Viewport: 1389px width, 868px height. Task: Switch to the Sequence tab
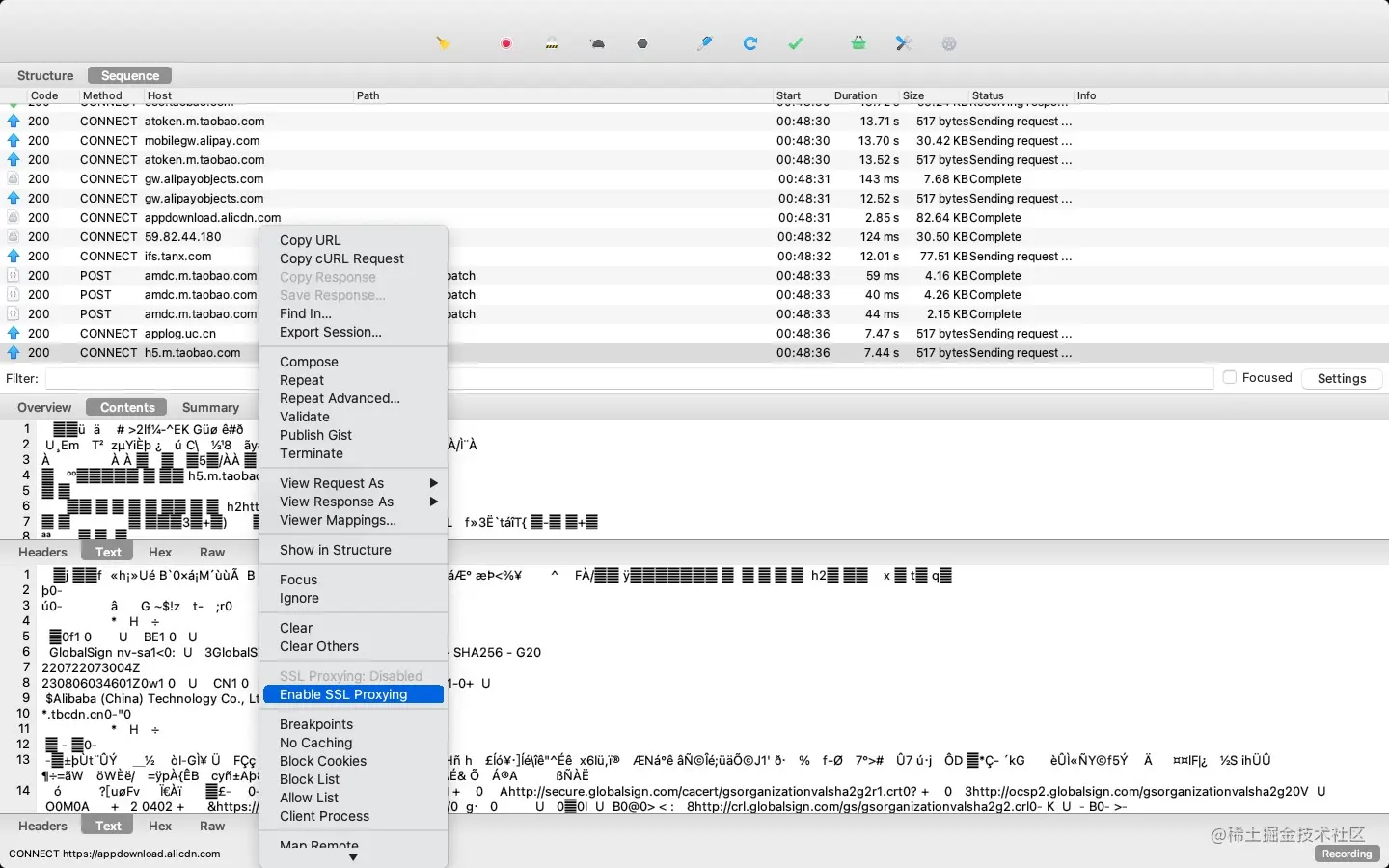click(x=130, y=76)
